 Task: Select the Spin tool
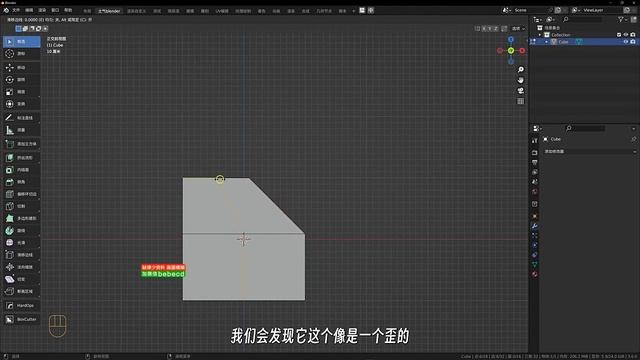click(22, 231)
